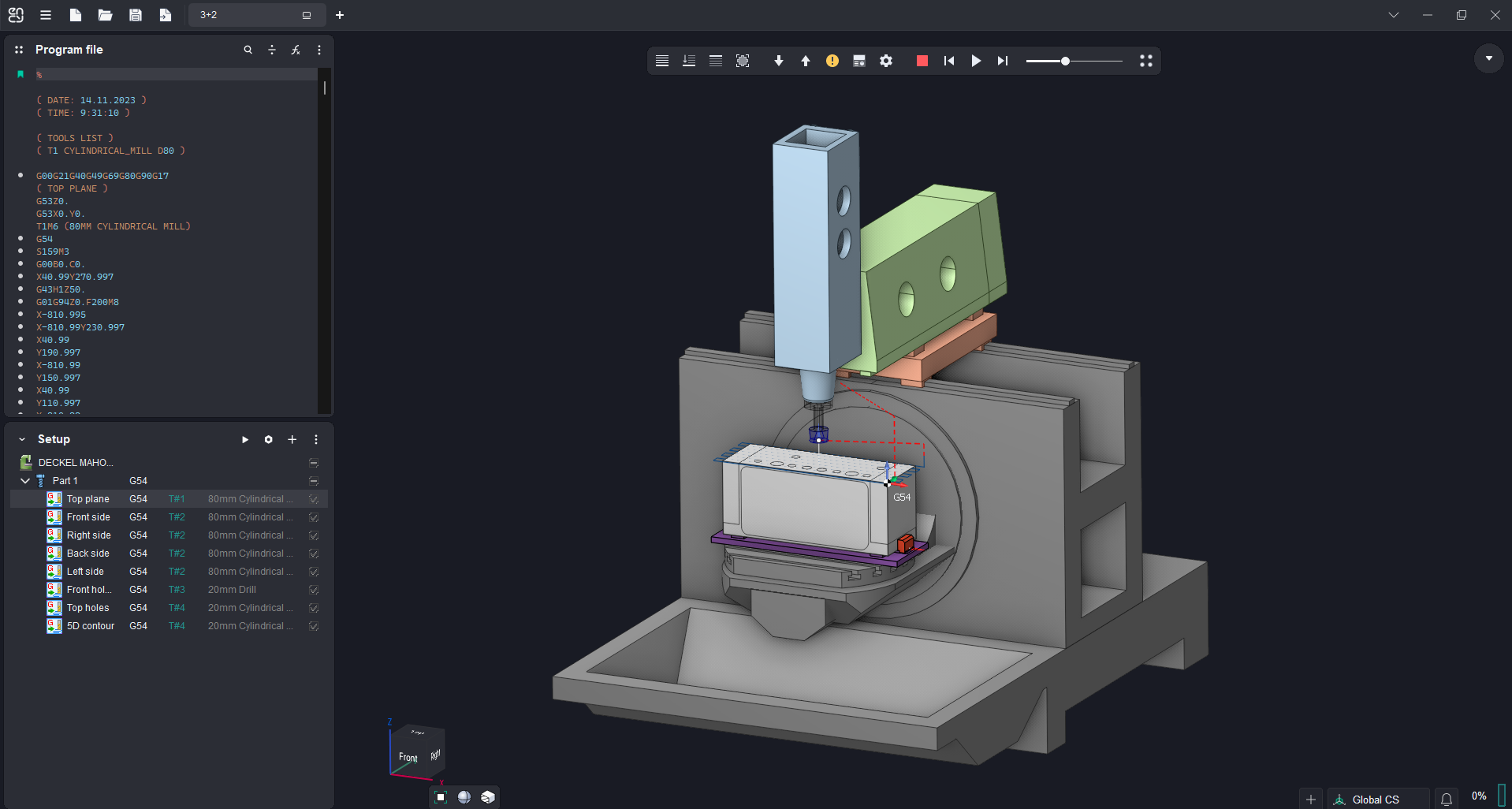The image size is (1512, 809).
Task: Toggle the checkbox for Top plane operation
Action: pyautogui.click(x=314, y=499)
